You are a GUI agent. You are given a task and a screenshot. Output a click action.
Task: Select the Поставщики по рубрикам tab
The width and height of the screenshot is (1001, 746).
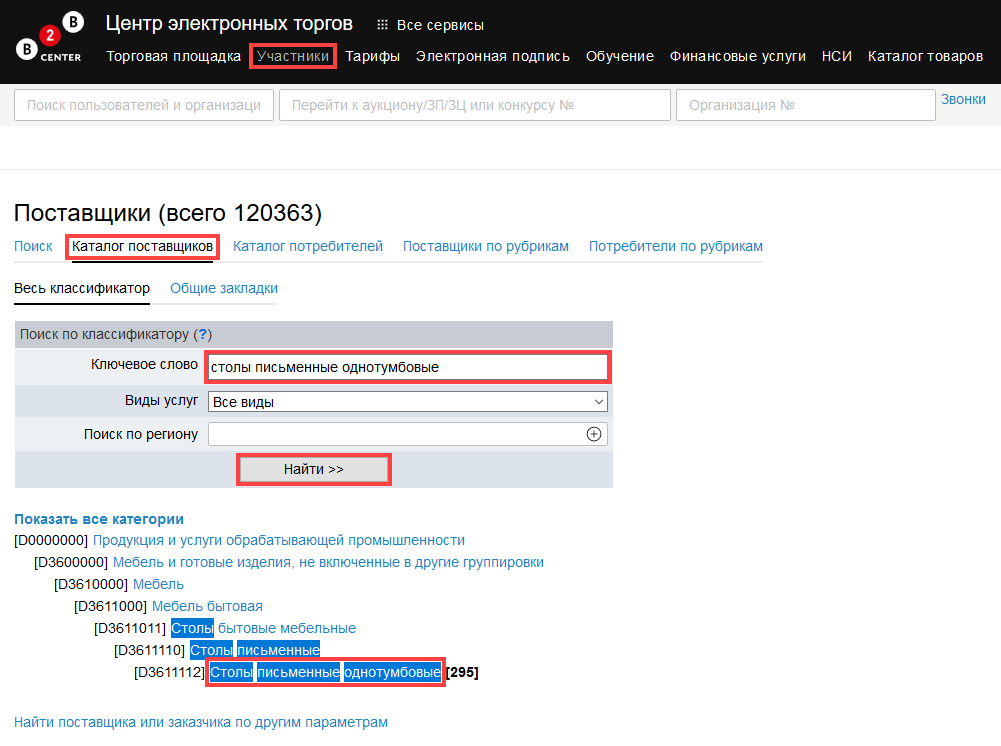485,246
